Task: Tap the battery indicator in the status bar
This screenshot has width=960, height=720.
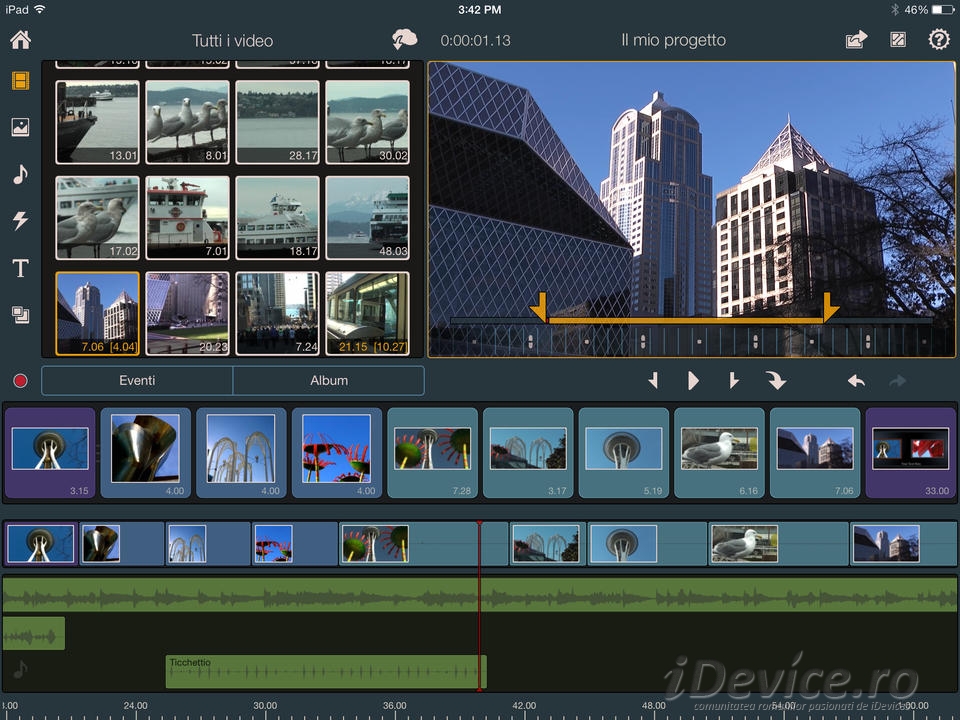Action: (942, 9)
